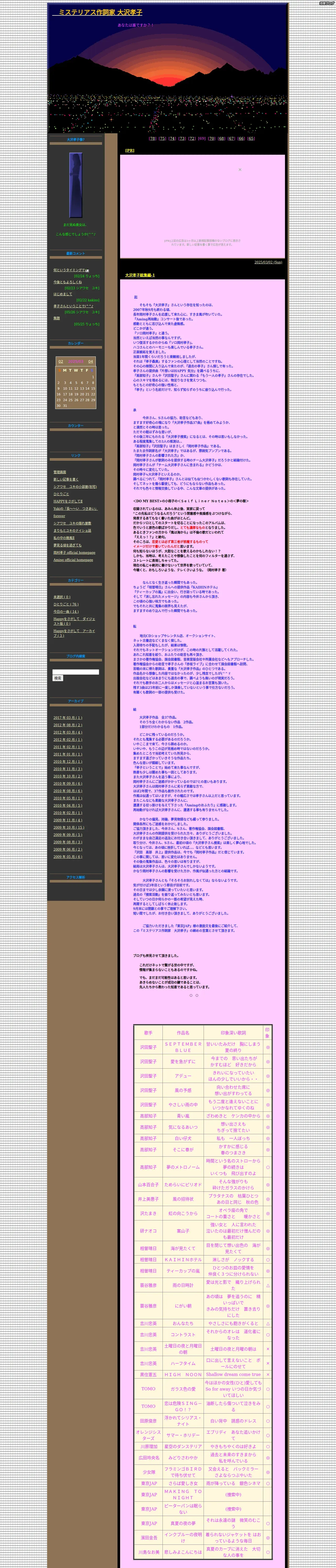Go to page [72] in the pagination
Image resolution: width=336 pixels, height=1568 pixels.
pos(192,138)
